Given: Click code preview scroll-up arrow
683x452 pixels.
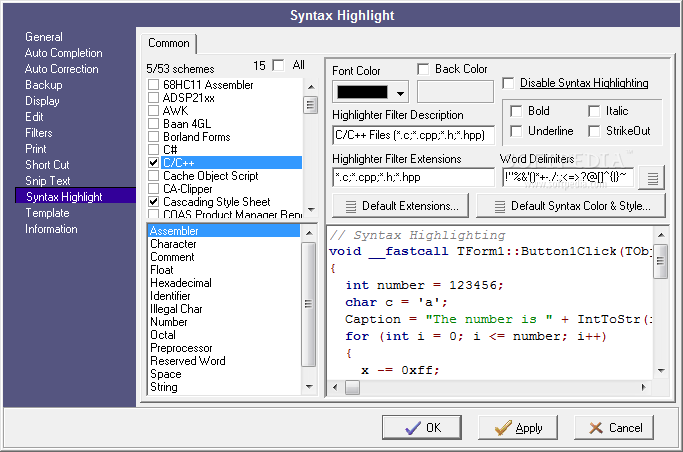Looking at the screenshot, I should point(660,235).
